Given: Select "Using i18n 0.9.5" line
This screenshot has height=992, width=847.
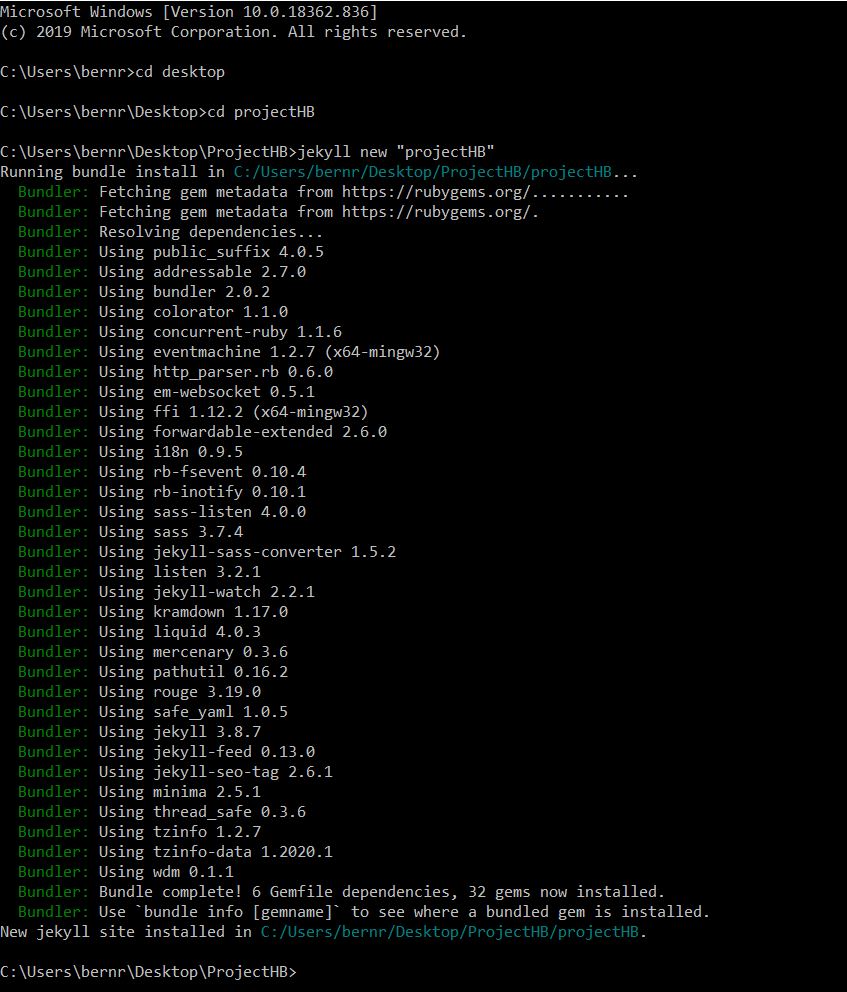Looking at the screenshot, I should coord(130,452).
